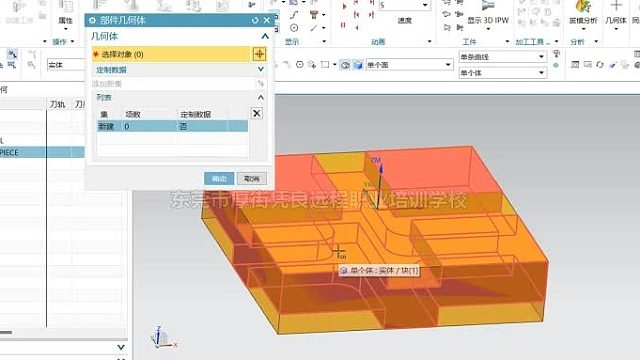Open the 实体 filter dropdown
The image size is (640, 360).
coord(66,65)
